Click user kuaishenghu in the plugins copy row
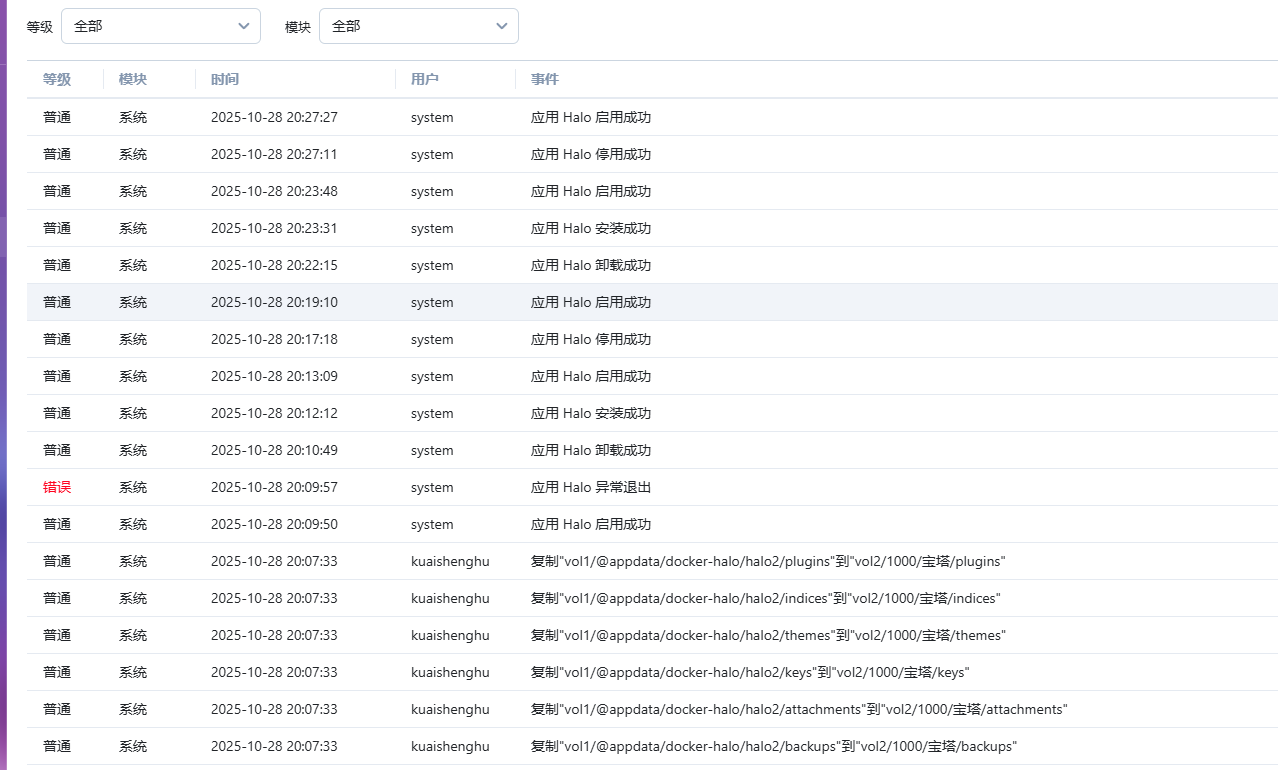1278x770 pixels. click(x=450, y=561)
